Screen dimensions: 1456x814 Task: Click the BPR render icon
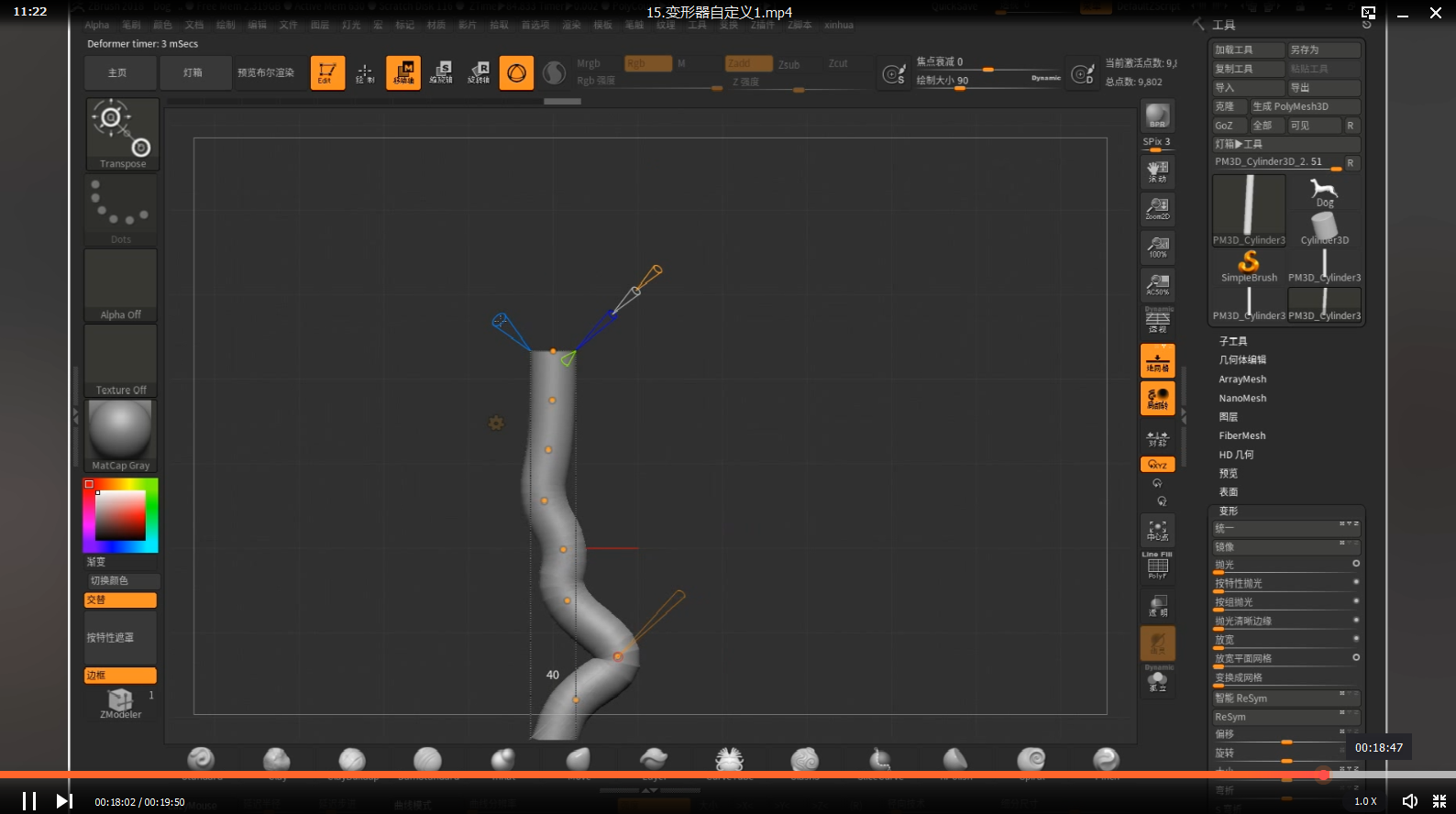pyautogui.click(x=1157, y=115)
